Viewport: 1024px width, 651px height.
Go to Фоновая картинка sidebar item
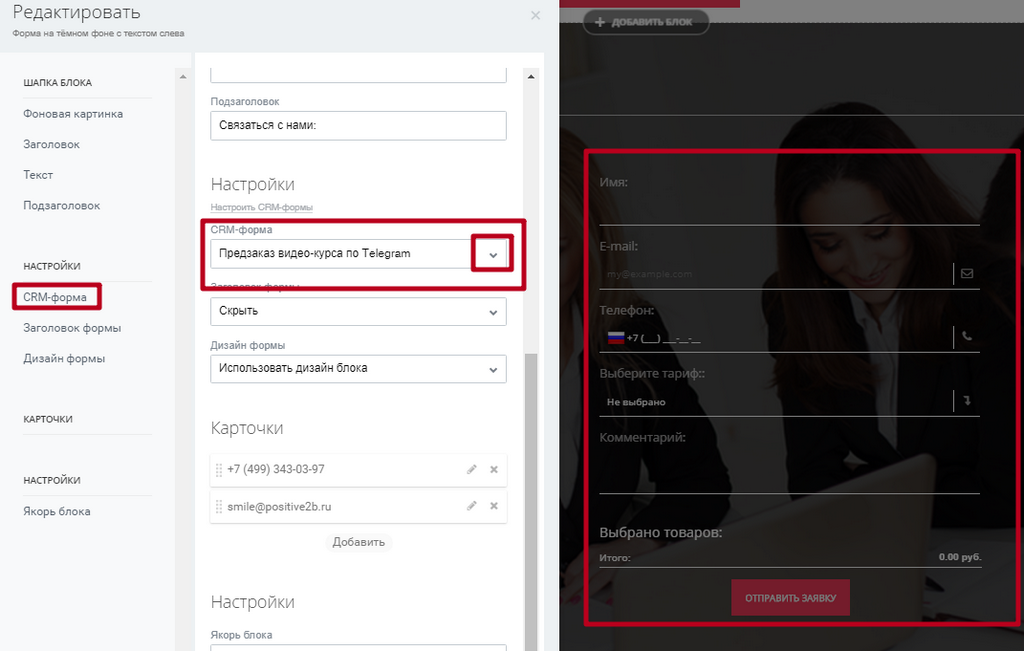tap(73, 114)
